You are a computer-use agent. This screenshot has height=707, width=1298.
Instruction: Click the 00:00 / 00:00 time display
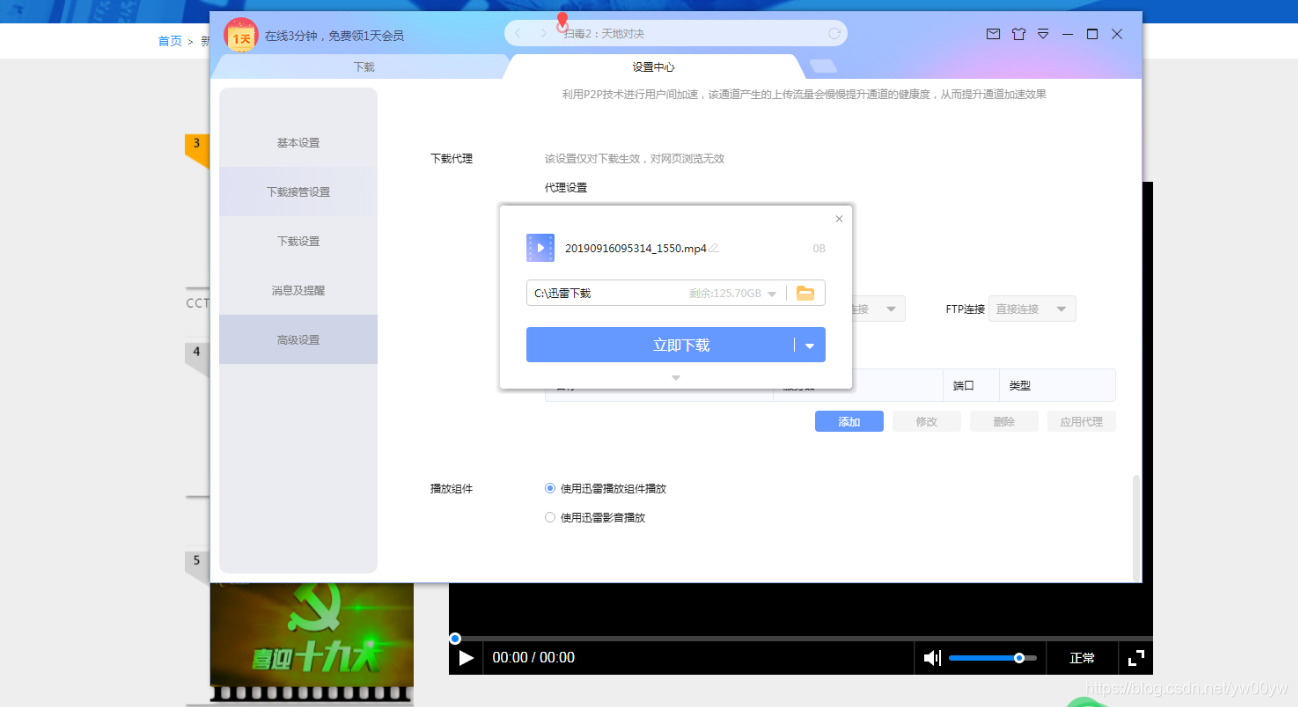(x=533, y=658)
